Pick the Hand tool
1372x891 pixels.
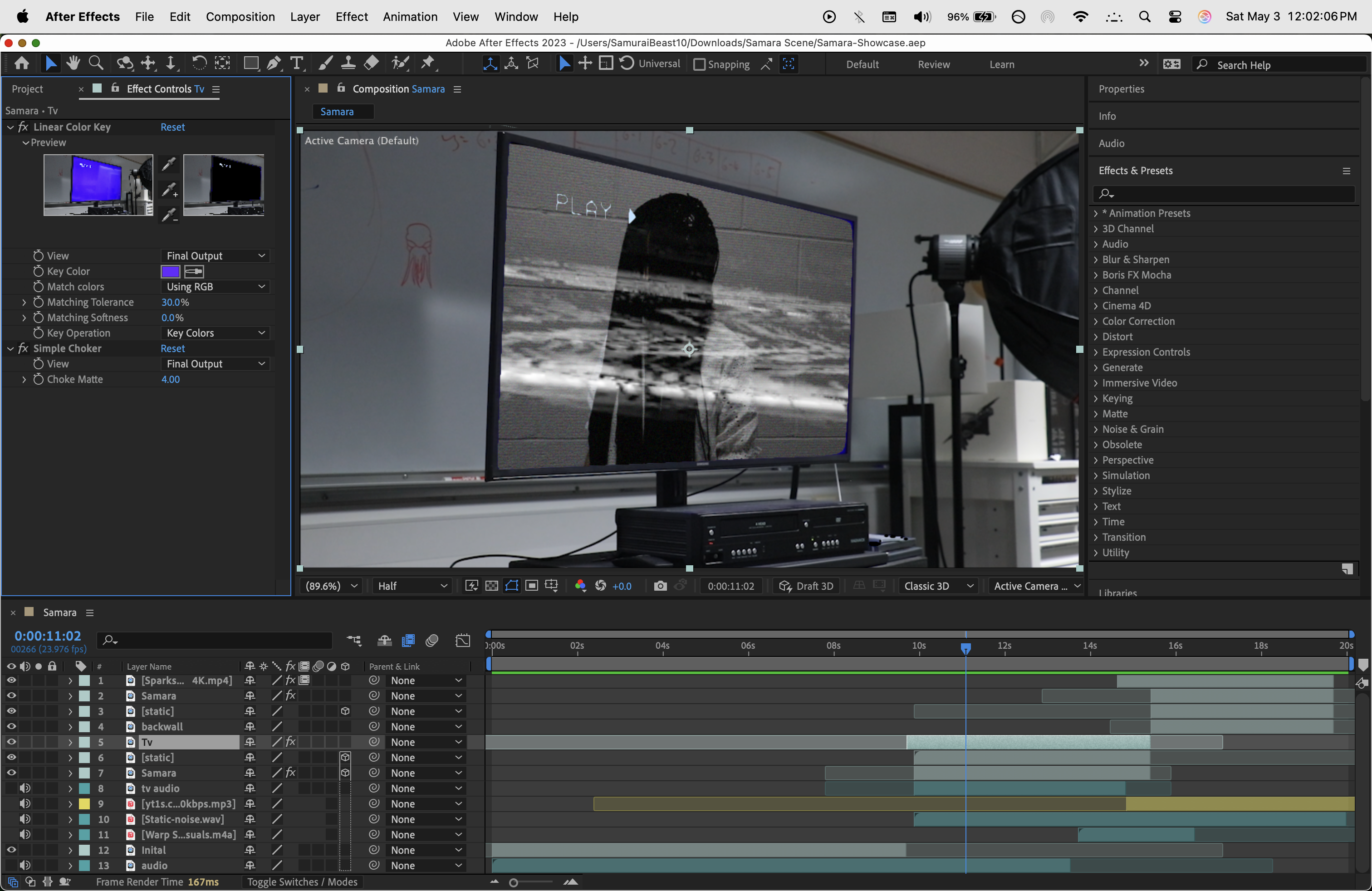tap(73, 64)
